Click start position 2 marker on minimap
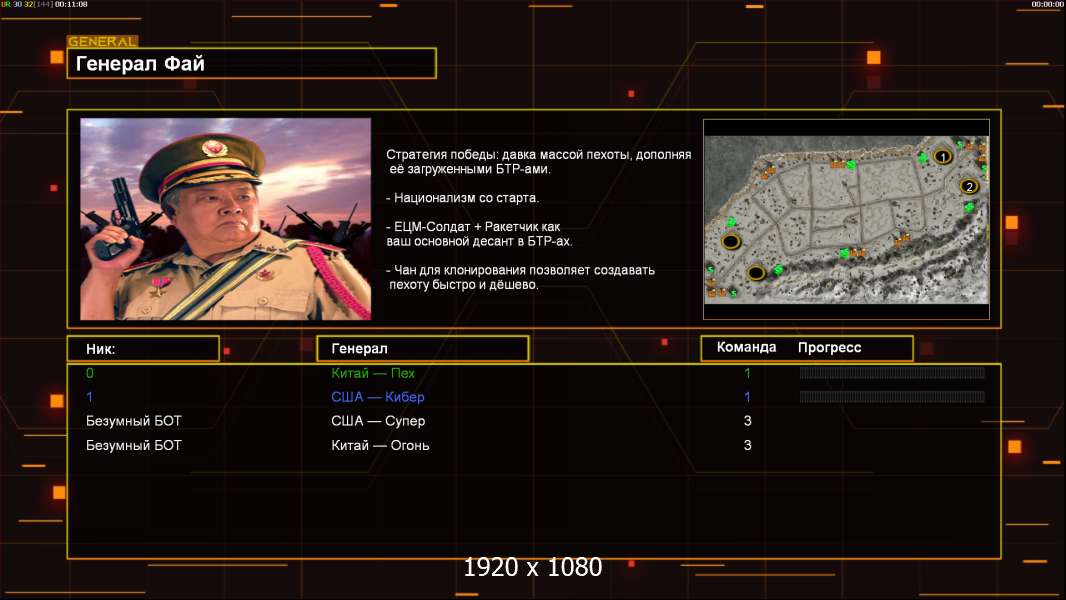Viewport: 1066px width, 600px height. coord(968,186)
